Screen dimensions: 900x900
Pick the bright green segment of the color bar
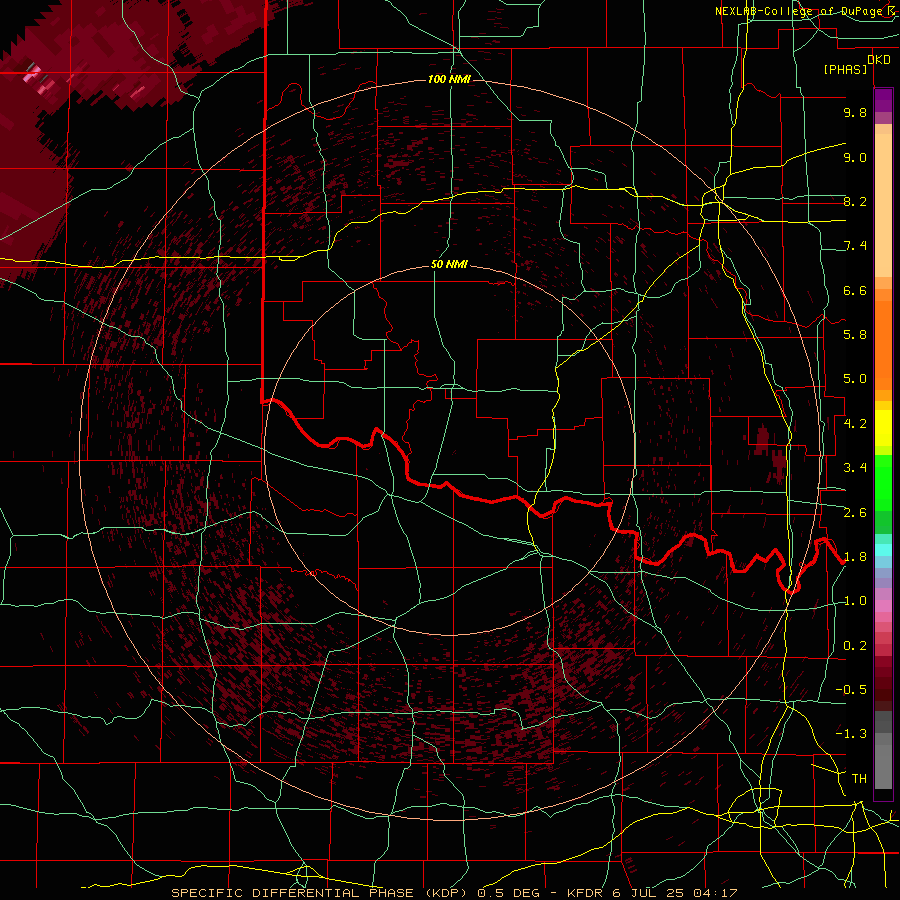pos(883,482)
